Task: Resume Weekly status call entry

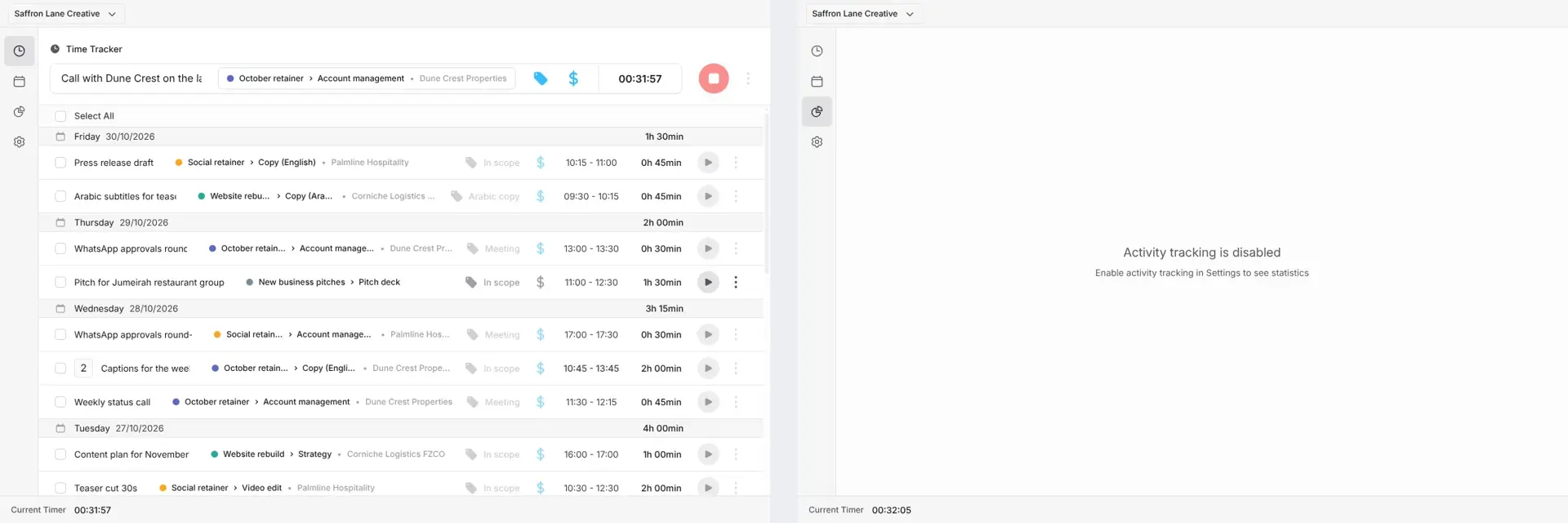Action: [x=708, y=402]
